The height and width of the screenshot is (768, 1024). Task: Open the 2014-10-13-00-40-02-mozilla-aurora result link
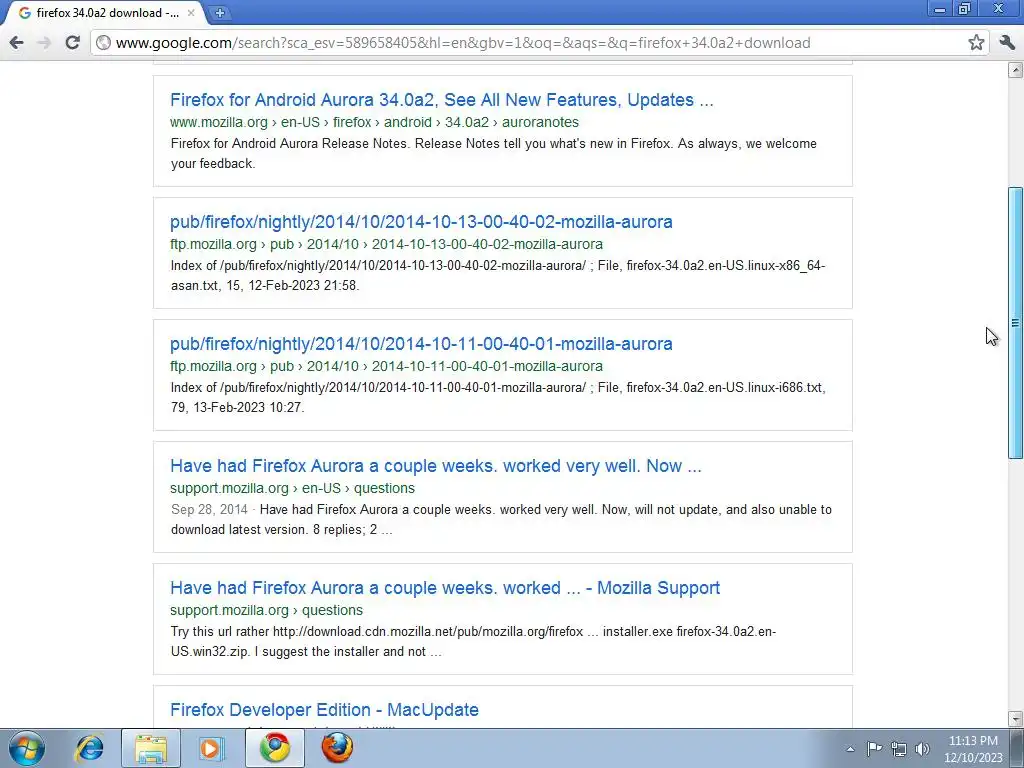421,222
